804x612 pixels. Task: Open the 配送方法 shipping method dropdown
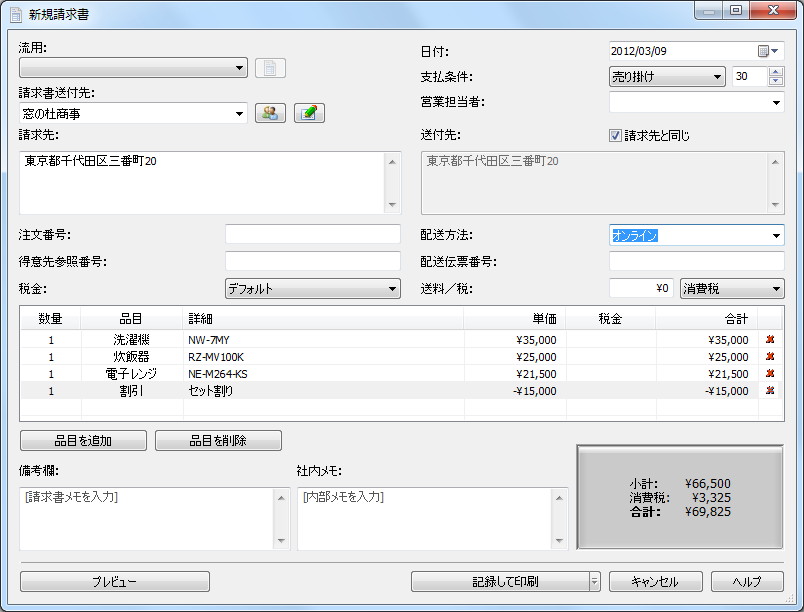(x=775, y=235)
